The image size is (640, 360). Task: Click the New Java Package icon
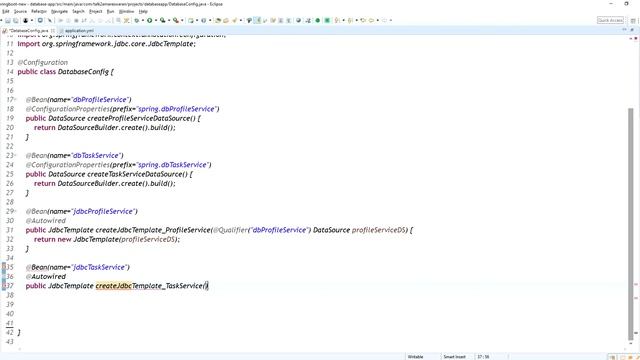191,20
